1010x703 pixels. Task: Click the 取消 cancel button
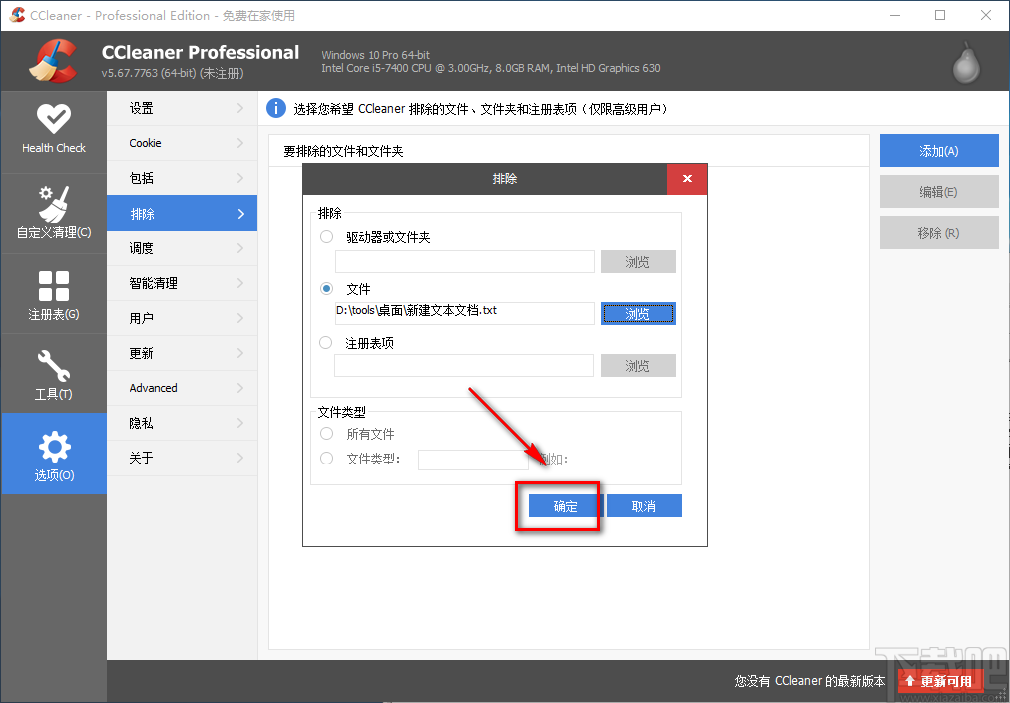point(644,506)
